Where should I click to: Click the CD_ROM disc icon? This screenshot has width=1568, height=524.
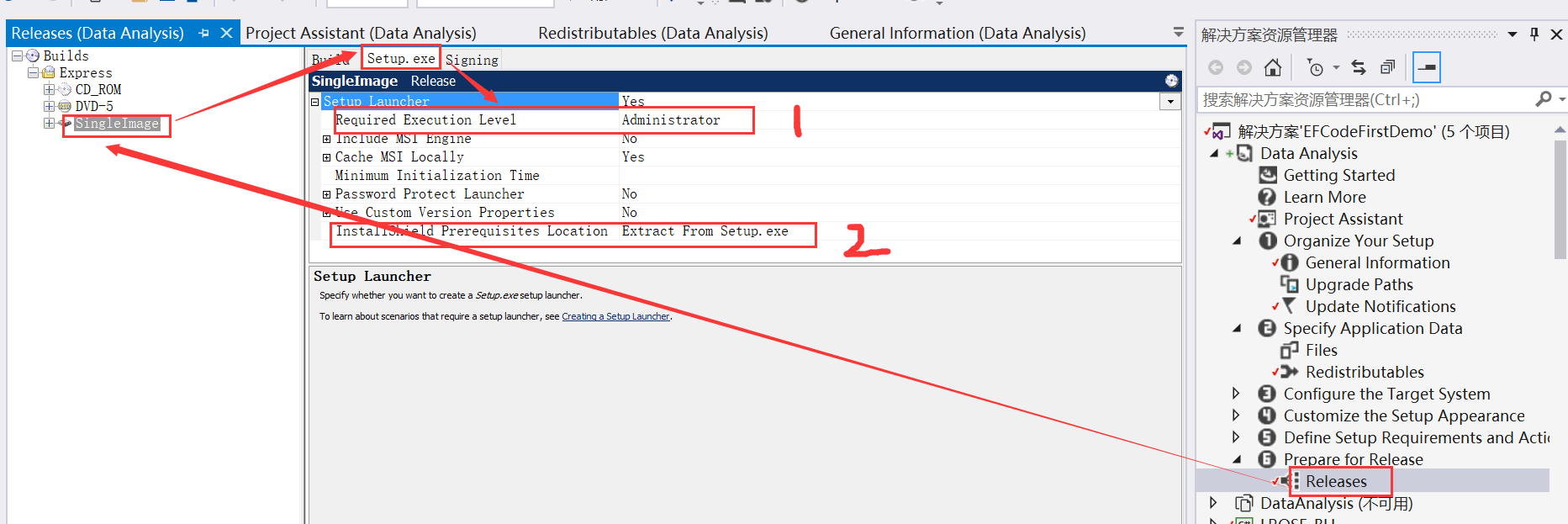coord(65,89)
